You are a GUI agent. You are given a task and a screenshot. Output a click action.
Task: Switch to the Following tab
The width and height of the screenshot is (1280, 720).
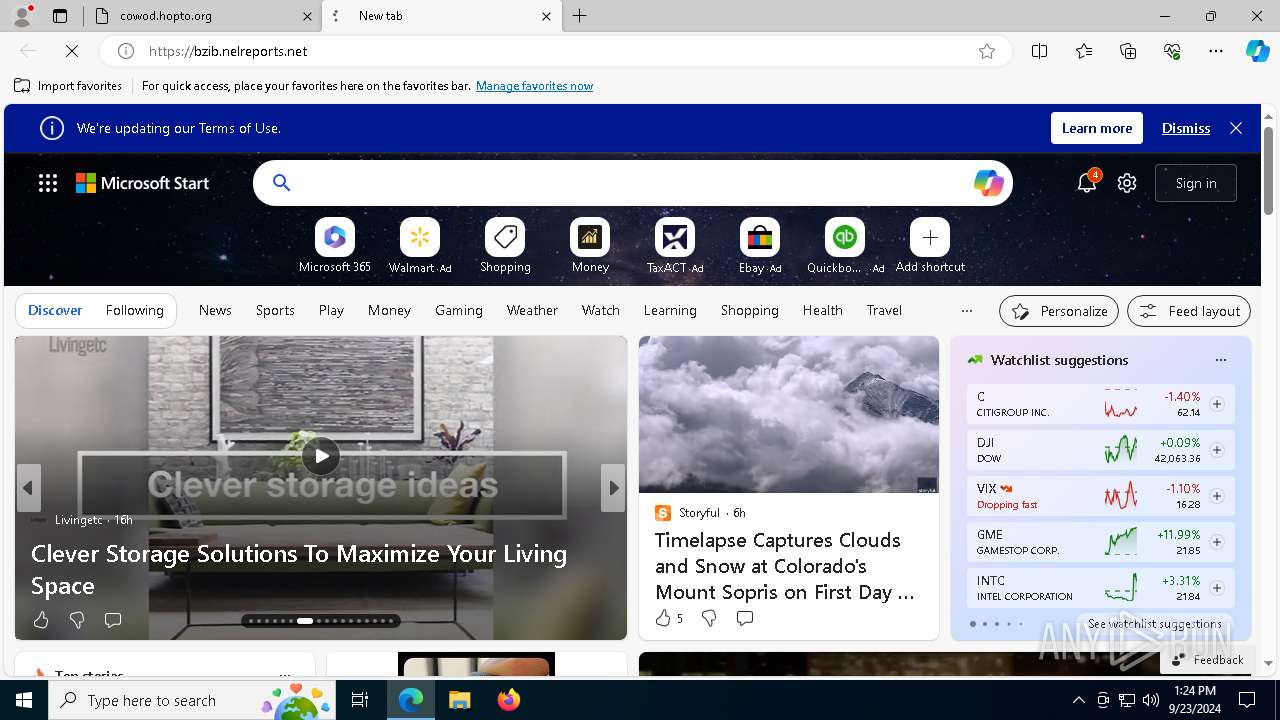(x=134, y=310)
